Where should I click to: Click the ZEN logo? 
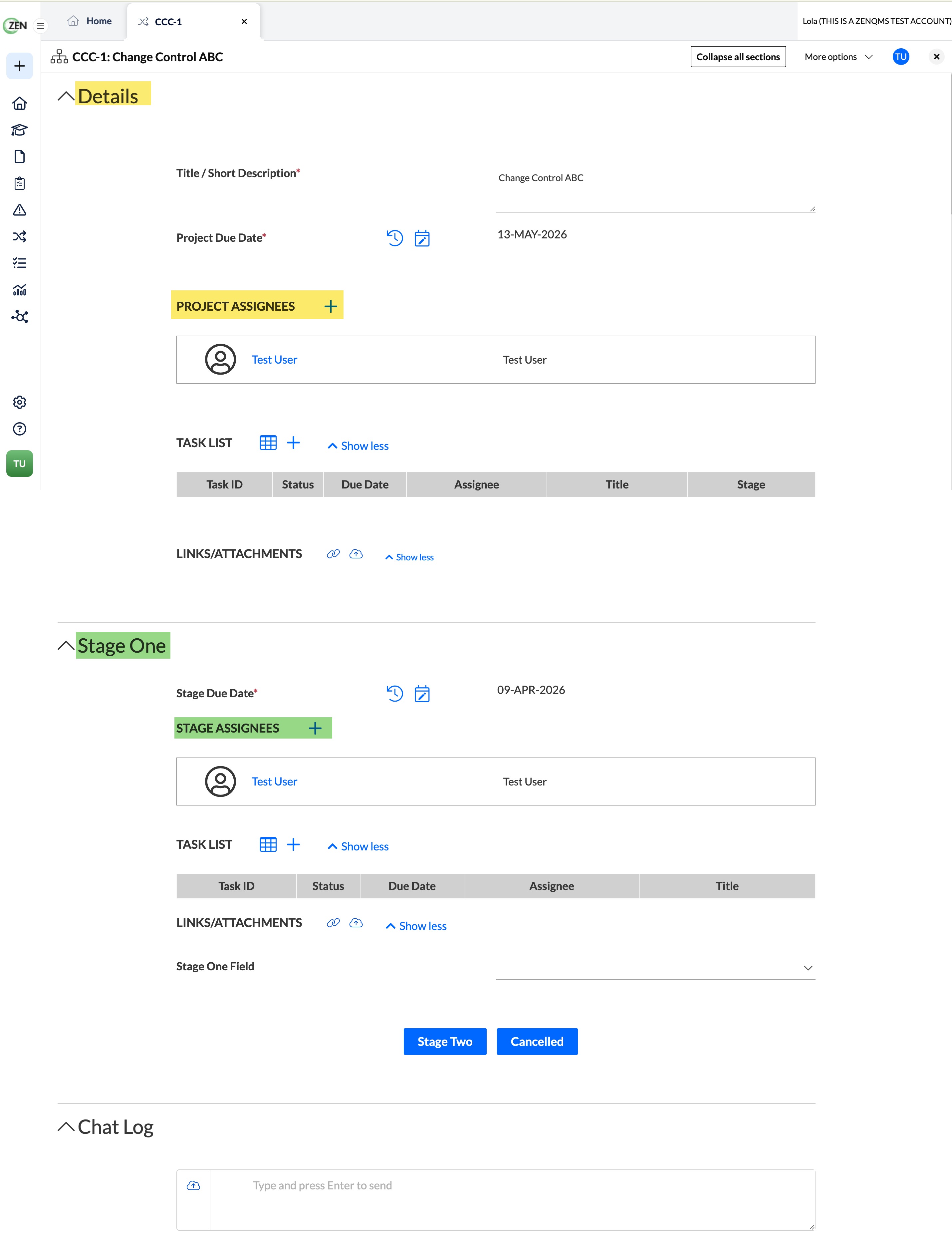[x=15, y=26]
